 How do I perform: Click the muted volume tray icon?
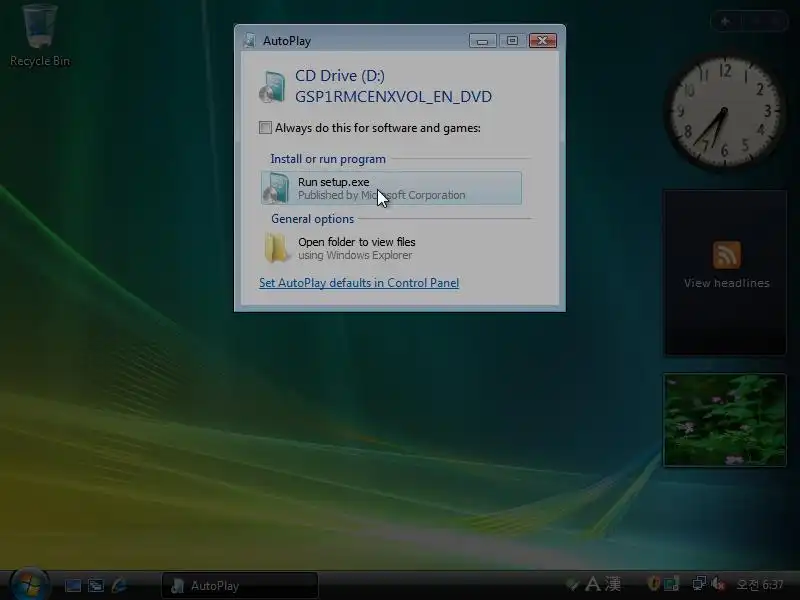(718, 583)
